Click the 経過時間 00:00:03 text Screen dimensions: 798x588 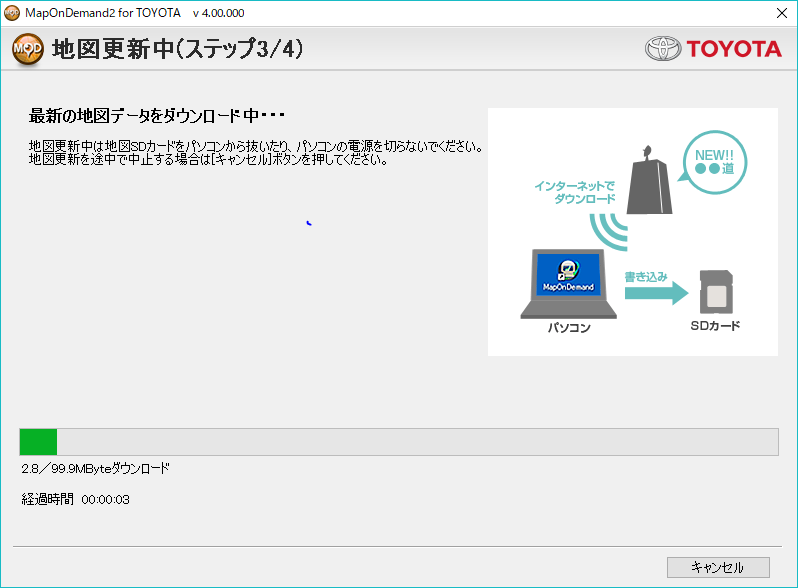tap(75, 499)
